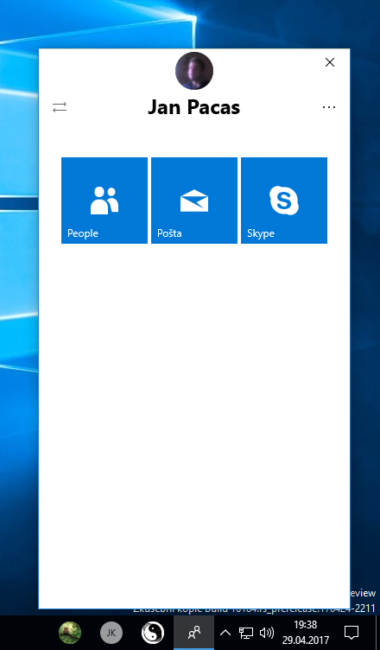Image resolution: width=380 pixels, height=650 pixels.
Task: Click Jan Pacas profile photo
Action: click(x=194, y=70)
